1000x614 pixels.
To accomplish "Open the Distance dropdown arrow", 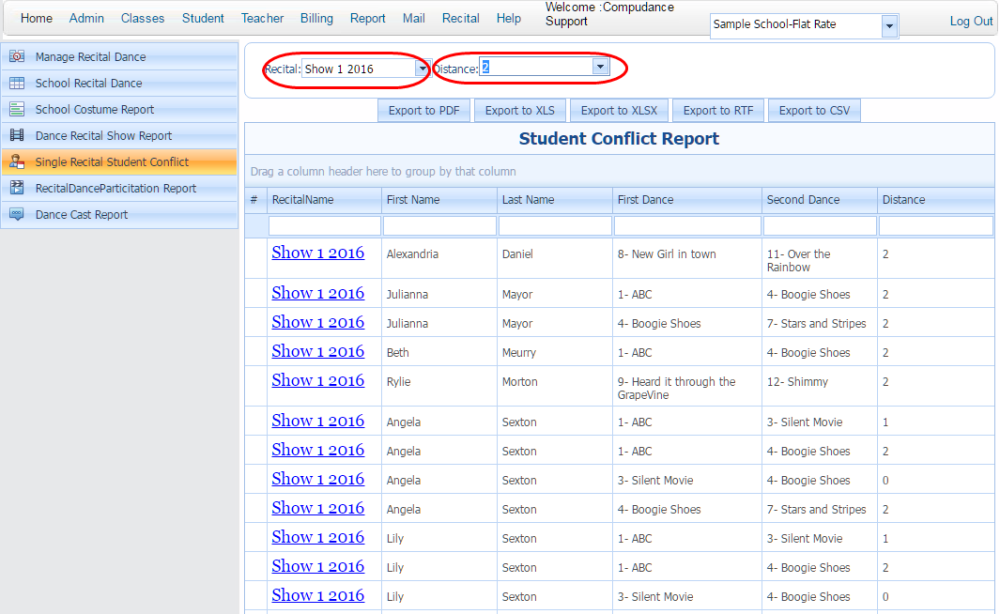I will point(600,66).
